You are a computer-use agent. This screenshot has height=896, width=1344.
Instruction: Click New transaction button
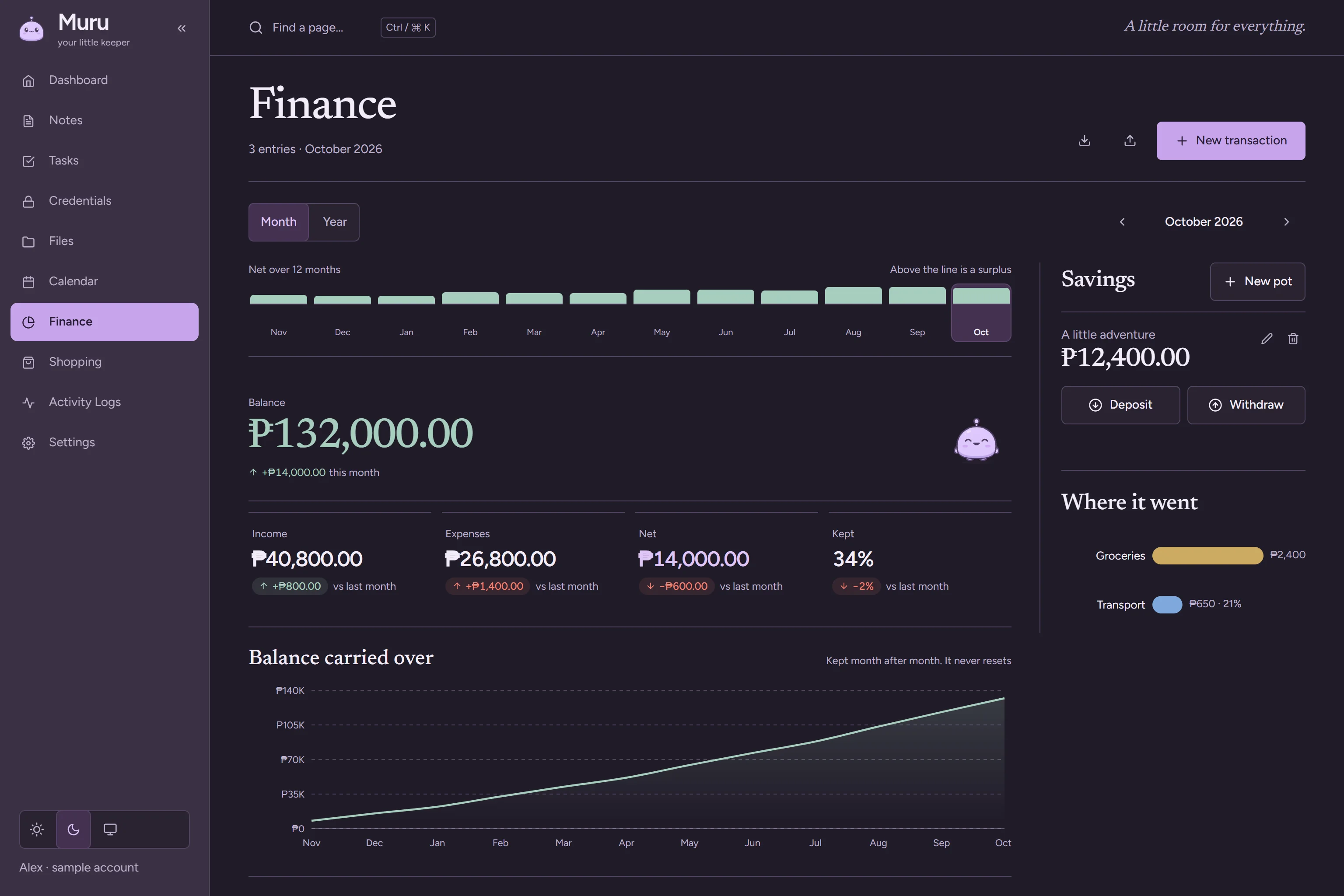[x=1231, y=140]
